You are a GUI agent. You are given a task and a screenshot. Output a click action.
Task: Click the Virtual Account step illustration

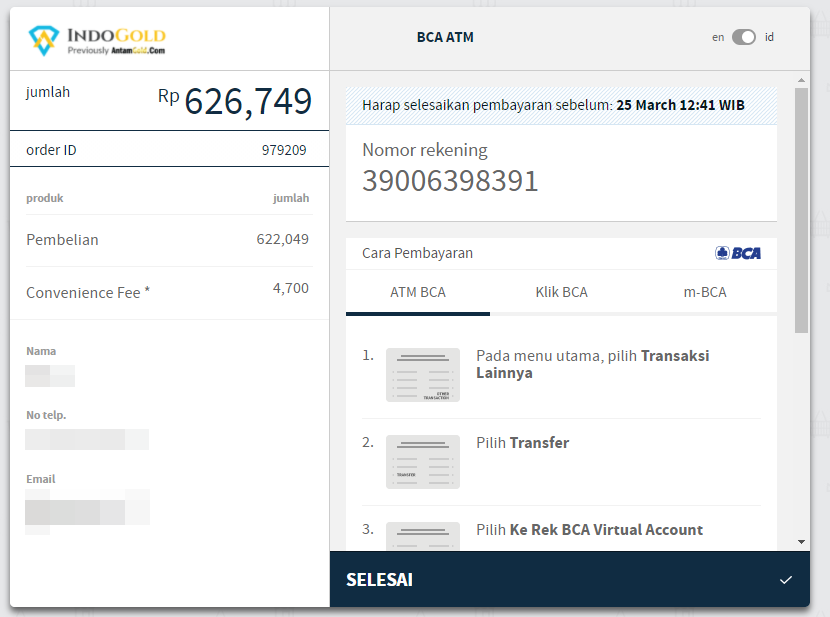pyautogui.click(x=423, y=536)
